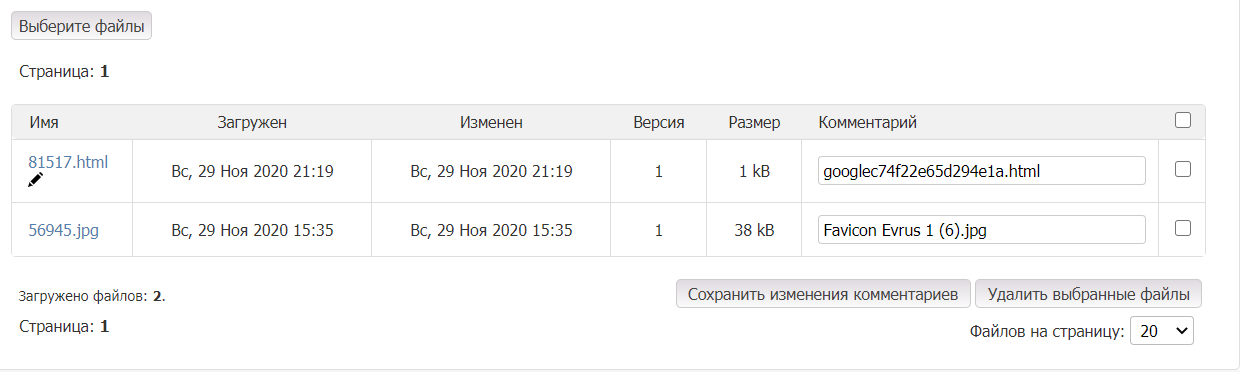Toggle the select-all checkbox in table header

point(1183,120)
